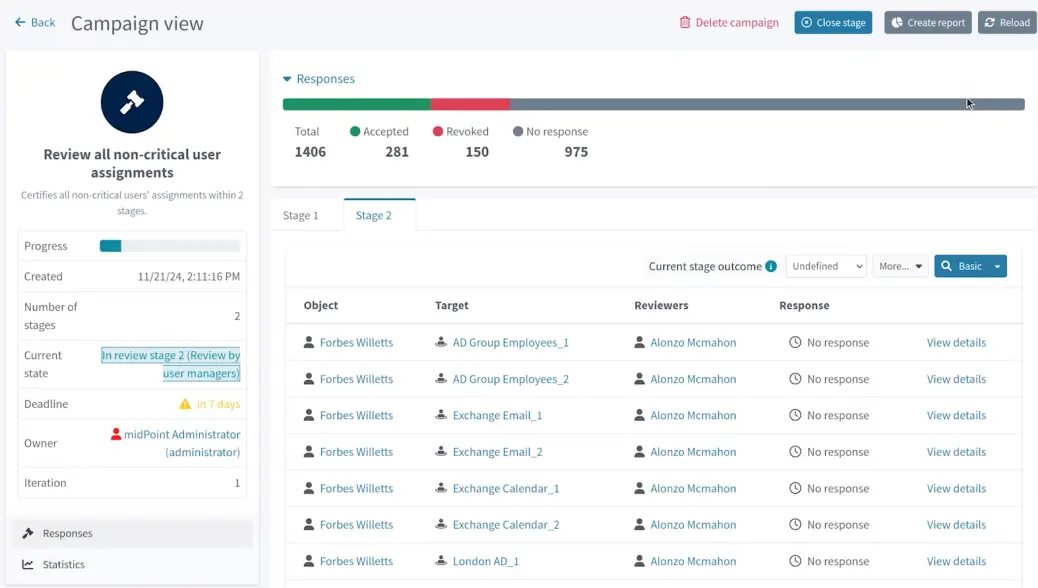The height and width of the screenshot is (588, 1038).
Task: Click the info icon beside Current stage outcome
Action: (x=771, y=267)
